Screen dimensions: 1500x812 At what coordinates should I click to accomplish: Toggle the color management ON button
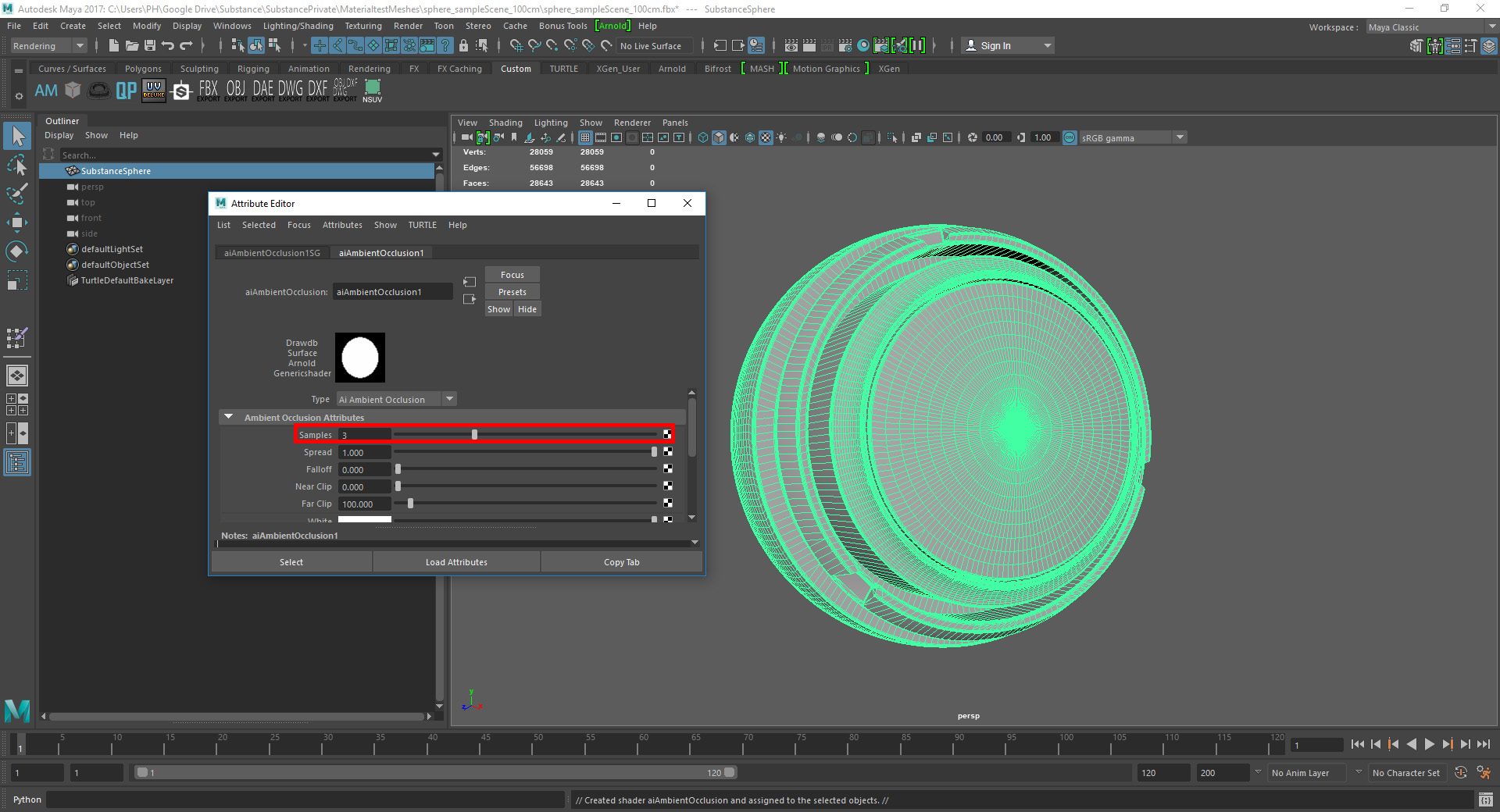[1070, 137]
